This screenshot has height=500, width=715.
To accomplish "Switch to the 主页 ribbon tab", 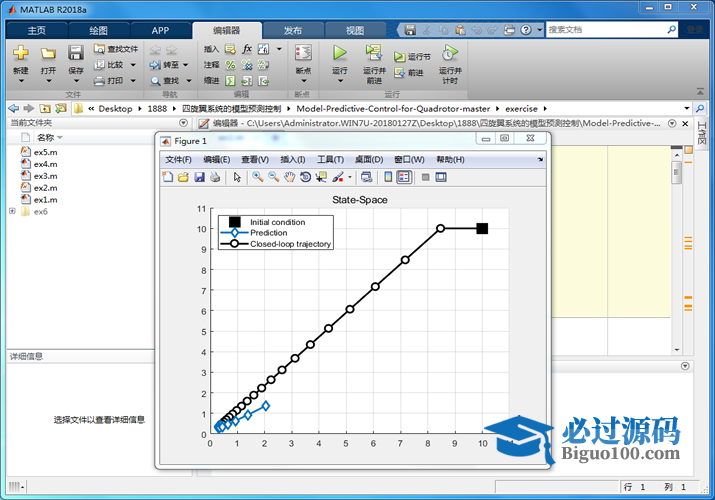I will coord(36,31).
